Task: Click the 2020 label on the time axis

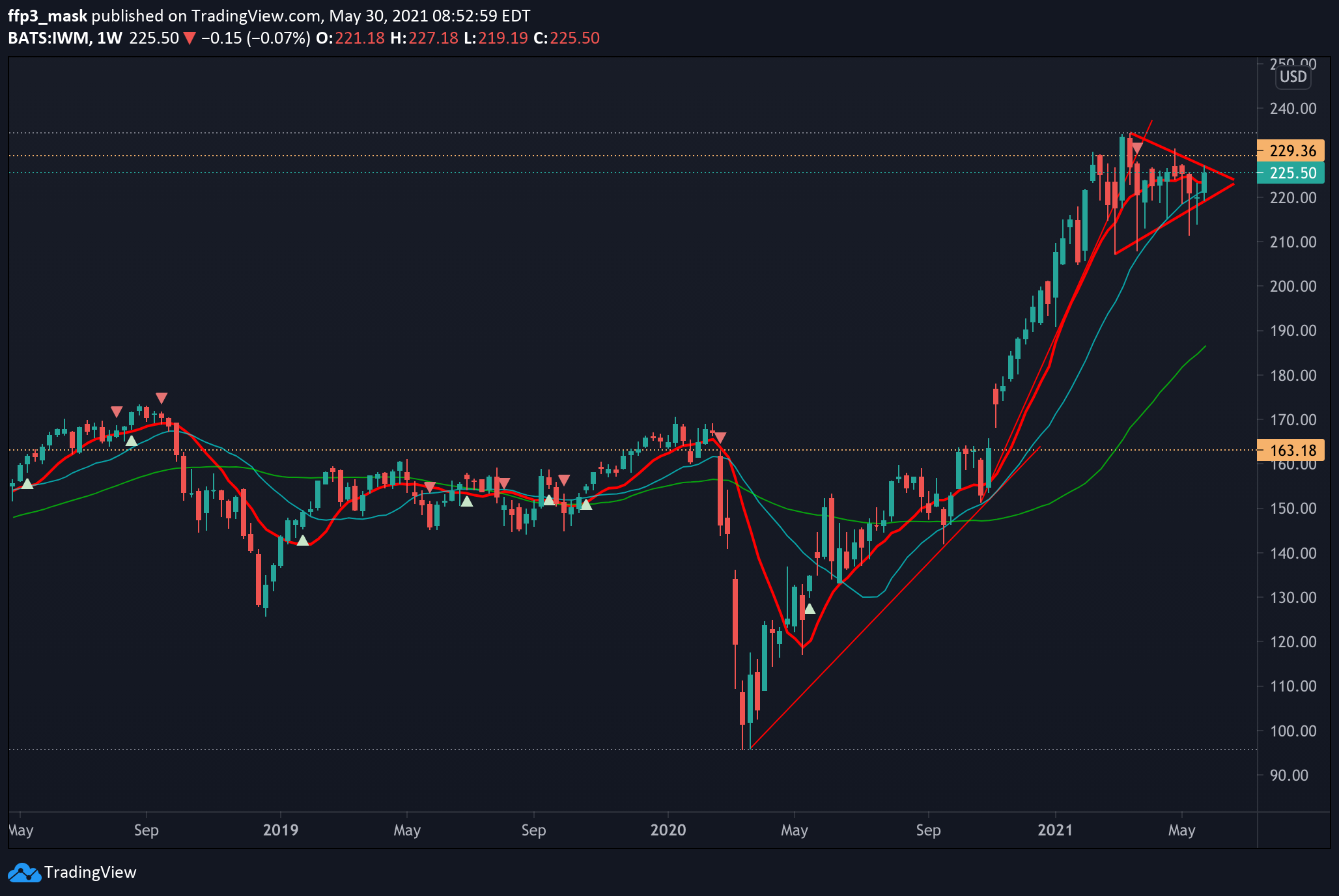Action: click(x=668, y=830)
